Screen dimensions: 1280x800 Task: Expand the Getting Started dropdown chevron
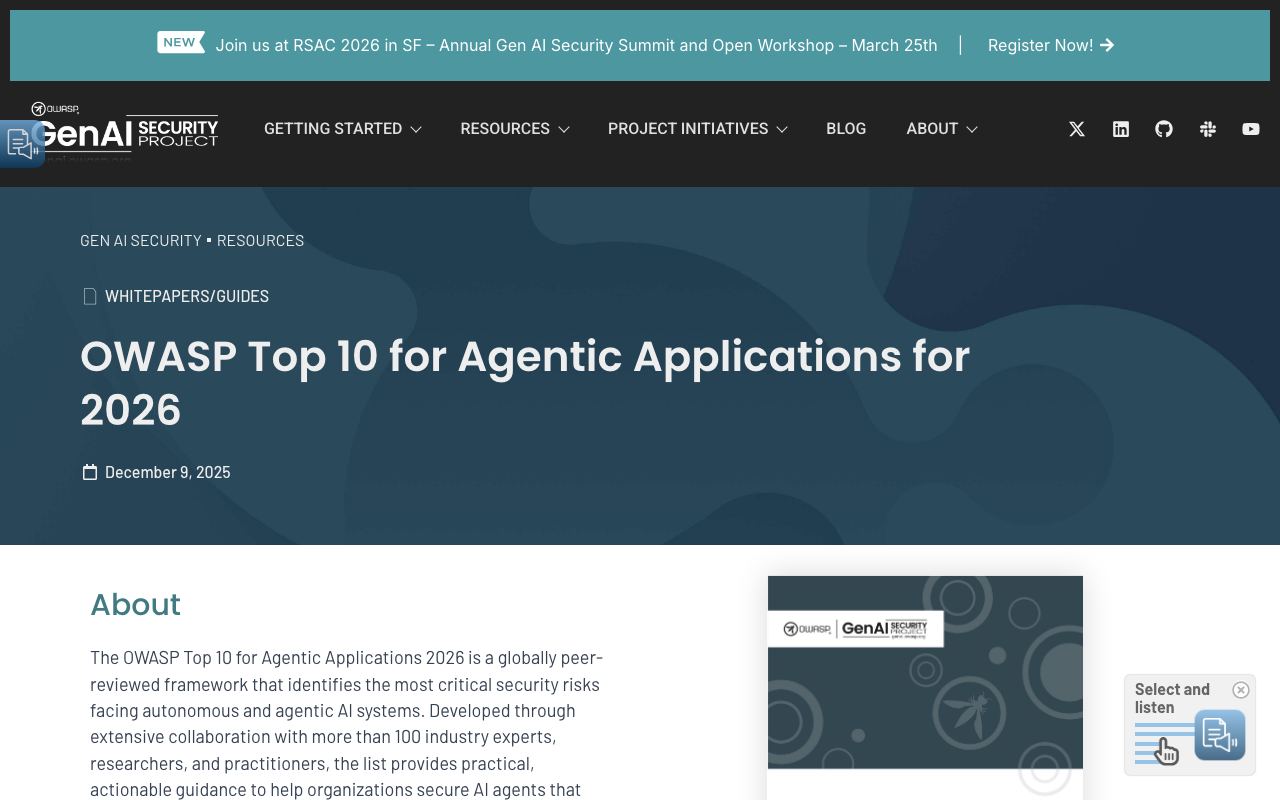[416, 129]
